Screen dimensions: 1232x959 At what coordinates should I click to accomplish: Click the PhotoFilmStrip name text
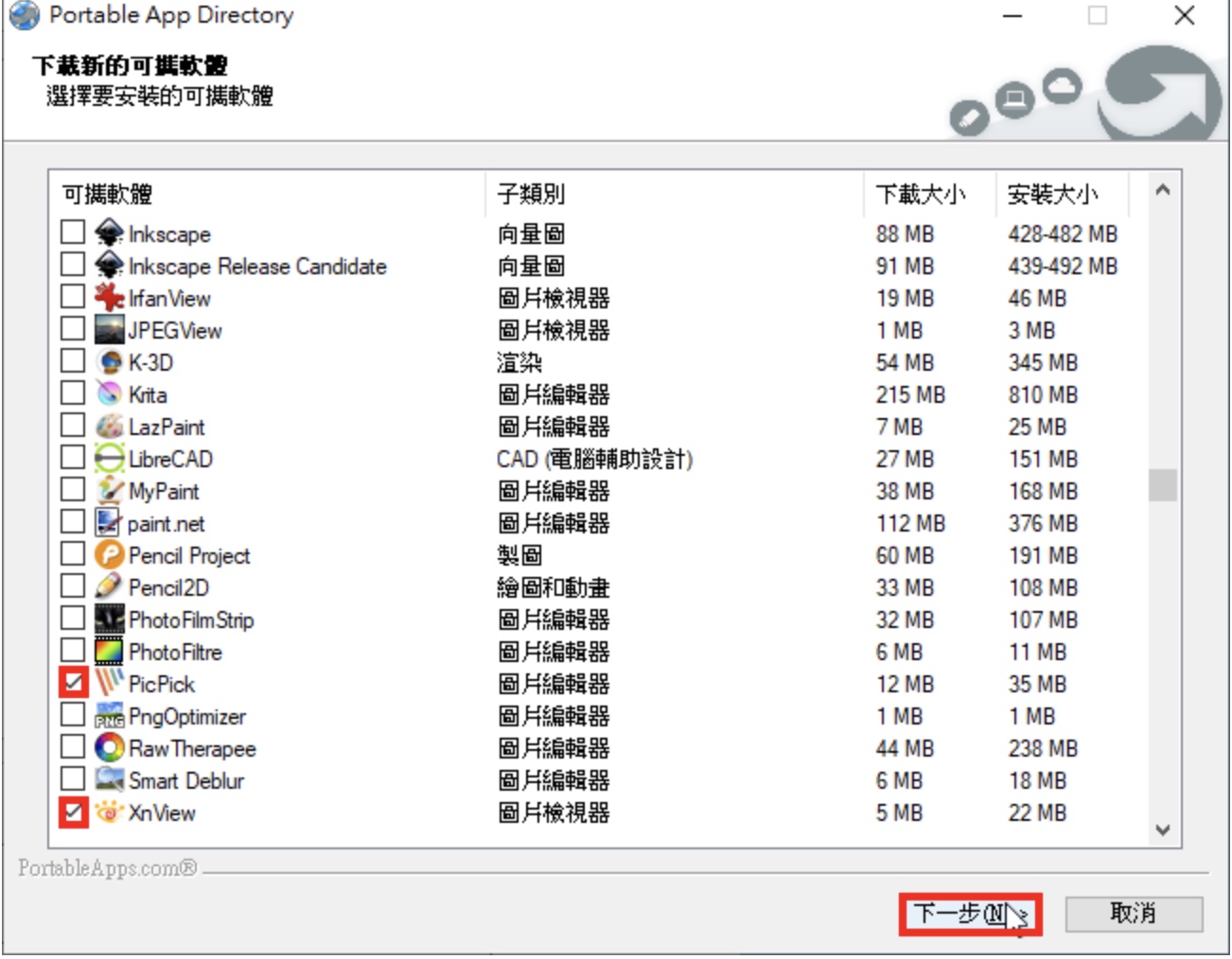(x=191, y=619)
